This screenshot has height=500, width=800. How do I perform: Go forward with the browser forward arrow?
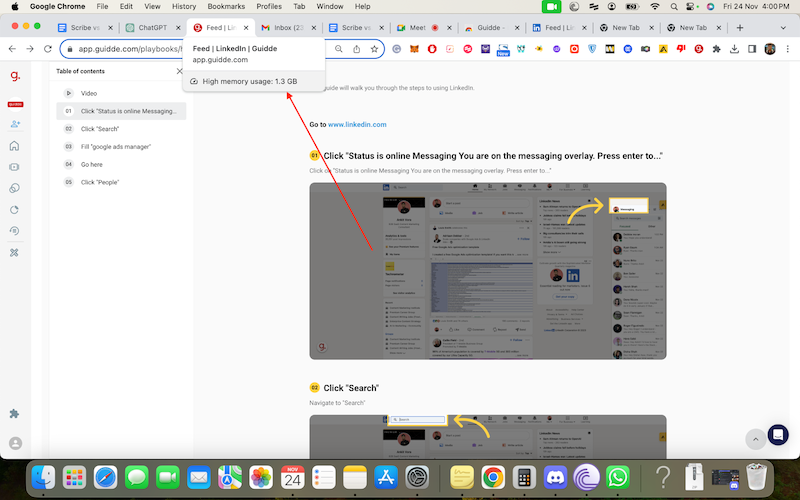30,49
